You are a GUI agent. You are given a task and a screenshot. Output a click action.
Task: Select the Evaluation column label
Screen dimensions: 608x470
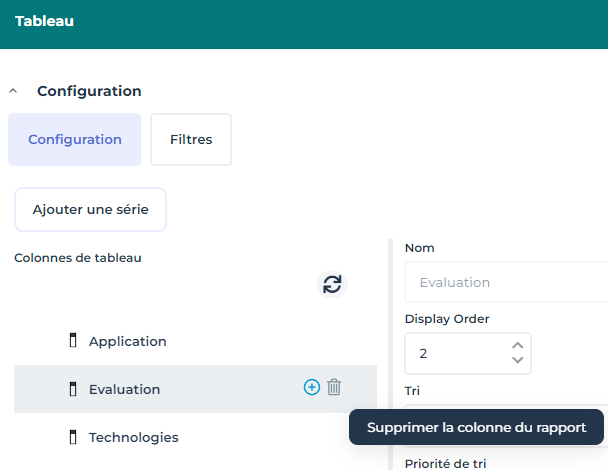click(124, 389)
